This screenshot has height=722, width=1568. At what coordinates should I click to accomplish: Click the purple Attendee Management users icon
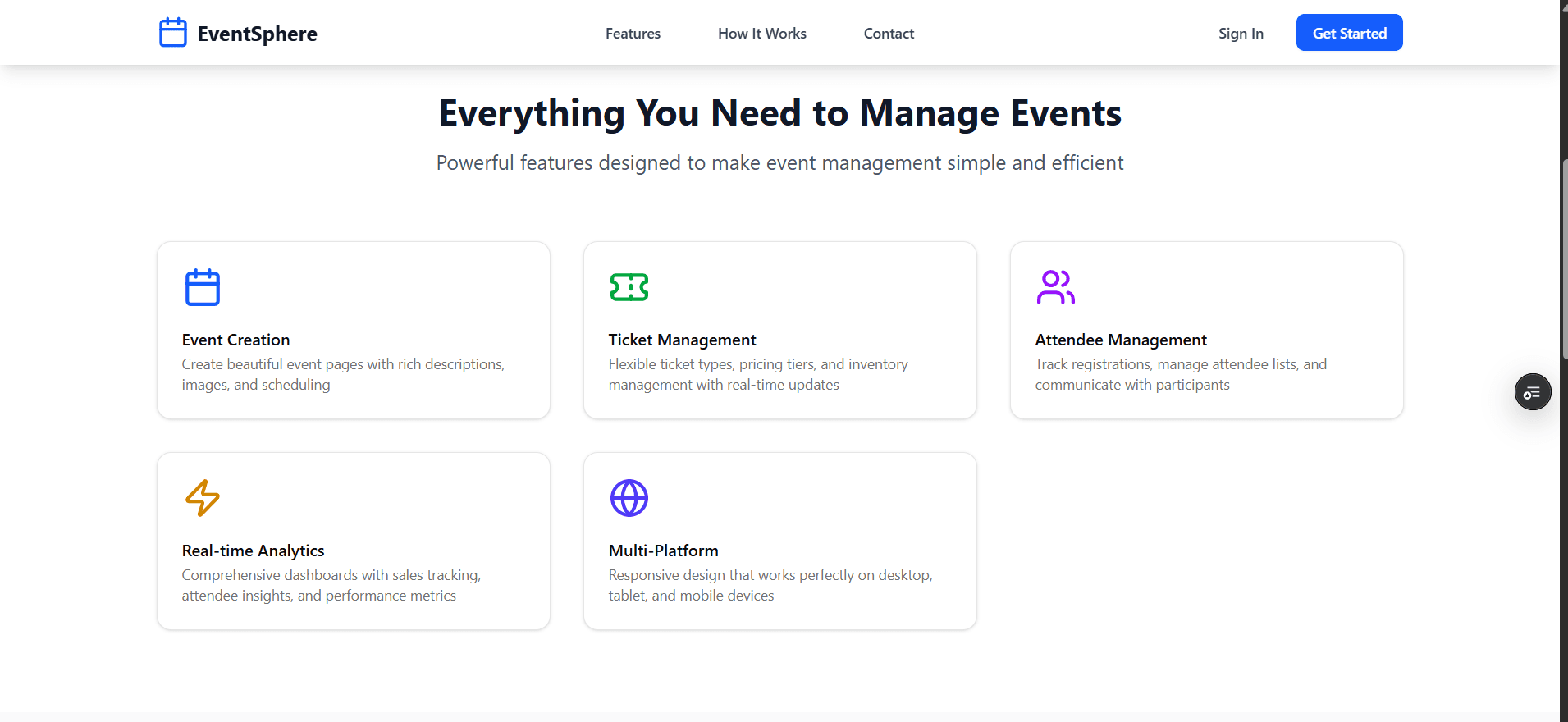[x=1056, y=287]
